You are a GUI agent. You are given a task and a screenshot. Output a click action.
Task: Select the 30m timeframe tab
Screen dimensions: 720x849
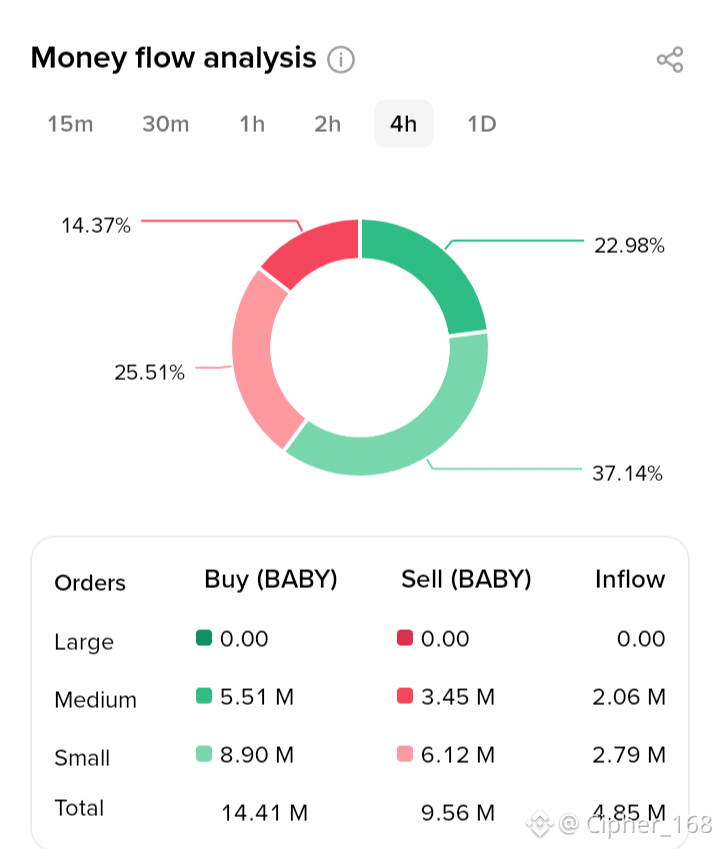click(x=166, y=124)
